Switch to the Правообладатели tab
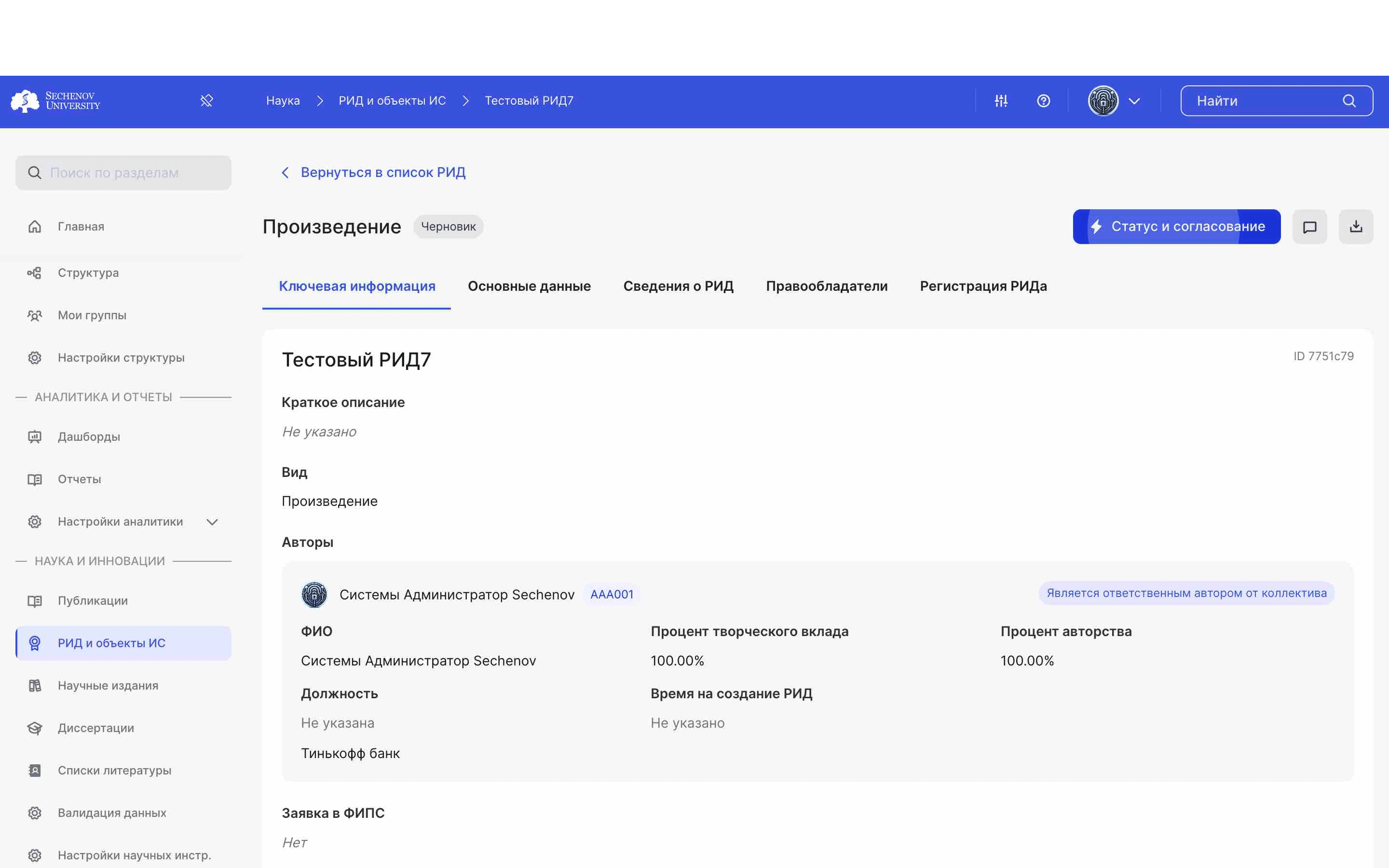The image size is (1389, 868). point(827,286)
